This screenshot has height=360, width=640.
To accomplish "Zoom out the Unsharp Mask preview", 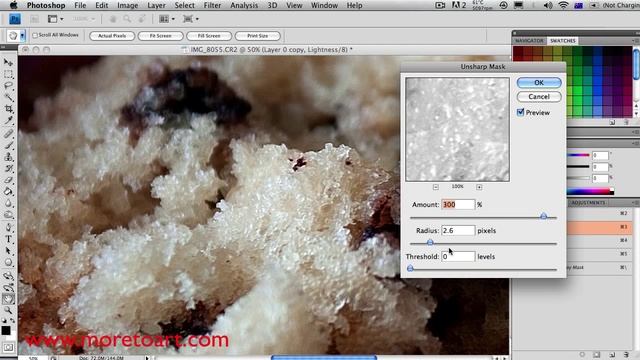I will (436, 187).
